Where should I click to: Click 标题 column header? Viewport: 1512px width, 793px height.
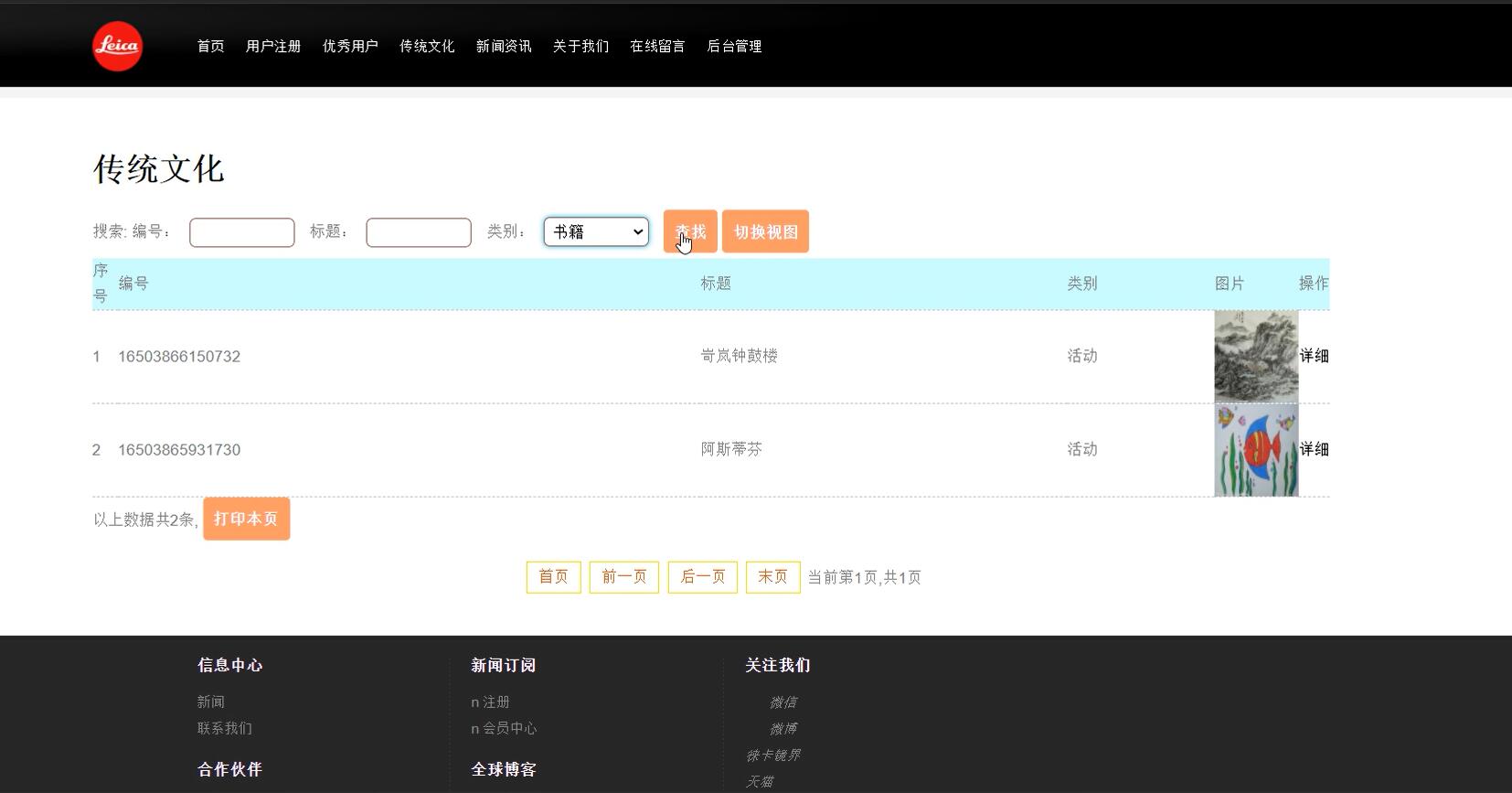tap(716, 284)
